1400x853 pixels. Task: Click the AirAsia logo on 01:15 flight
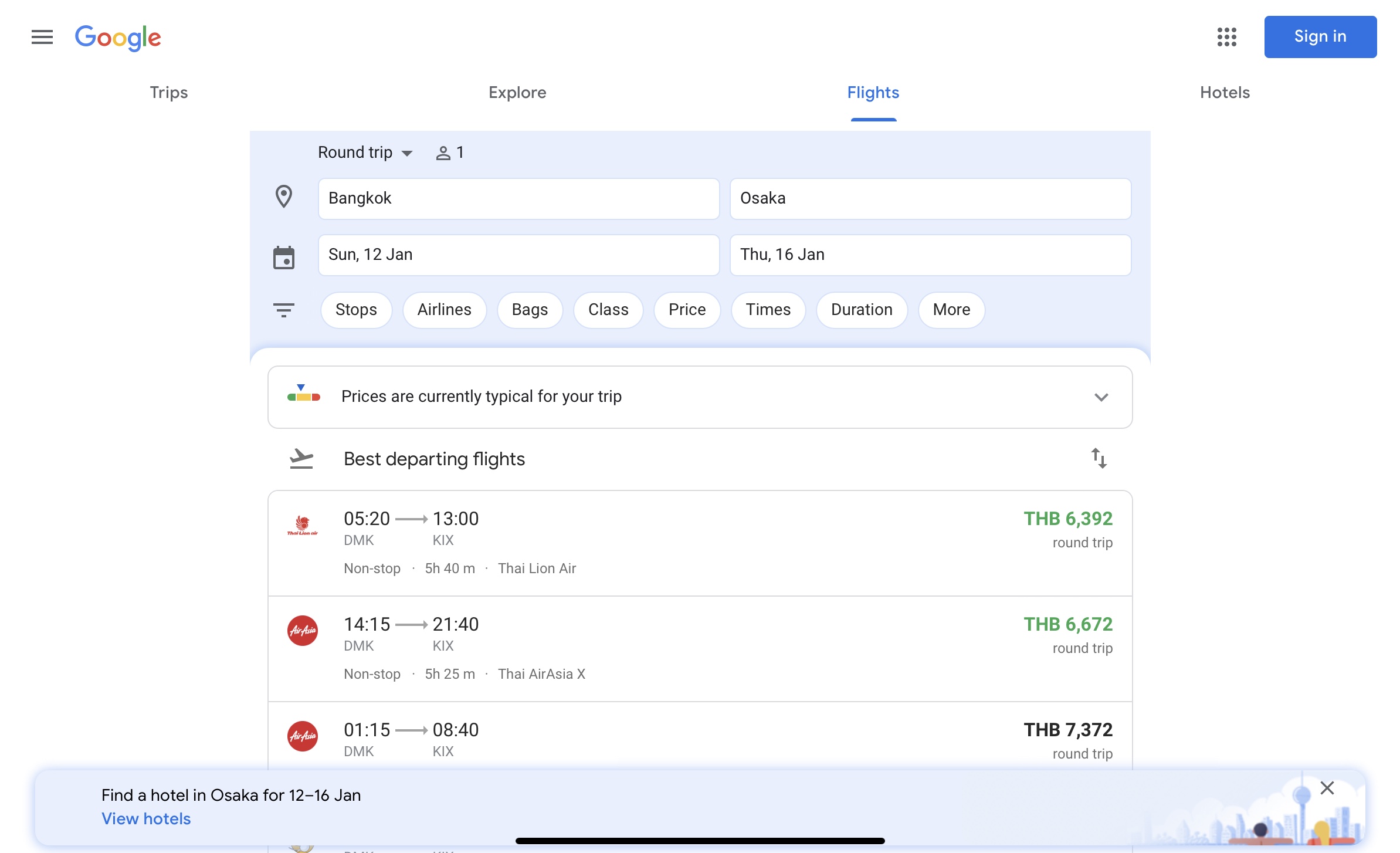pos(302,736)
